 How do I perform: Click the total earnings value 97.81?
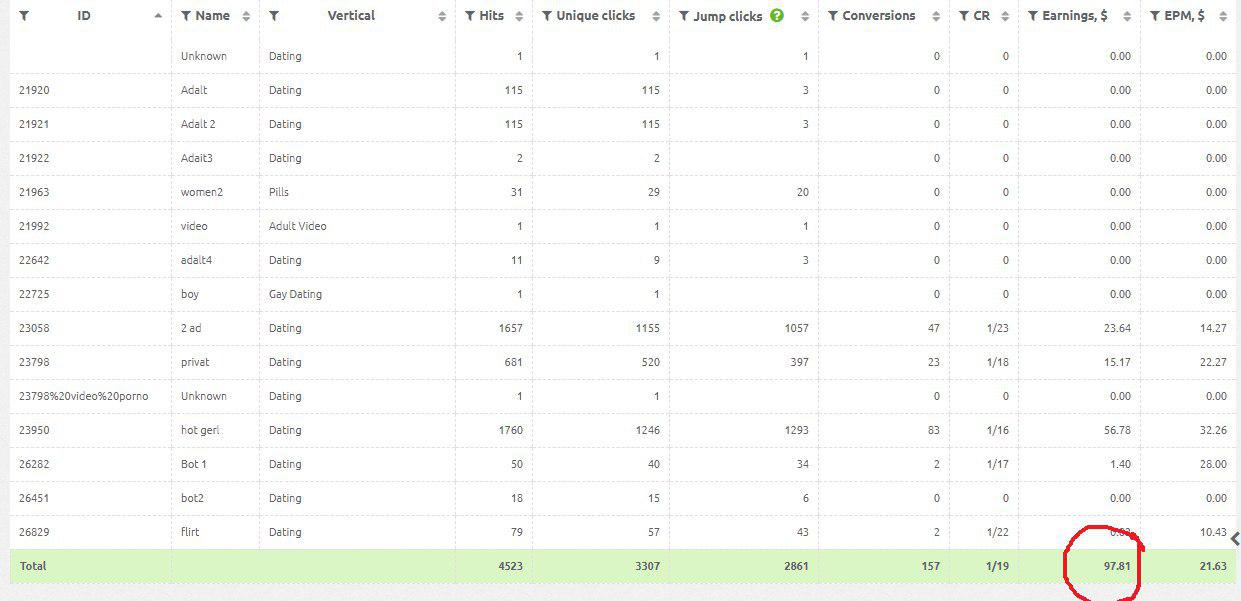click(x=1117, y=566)
